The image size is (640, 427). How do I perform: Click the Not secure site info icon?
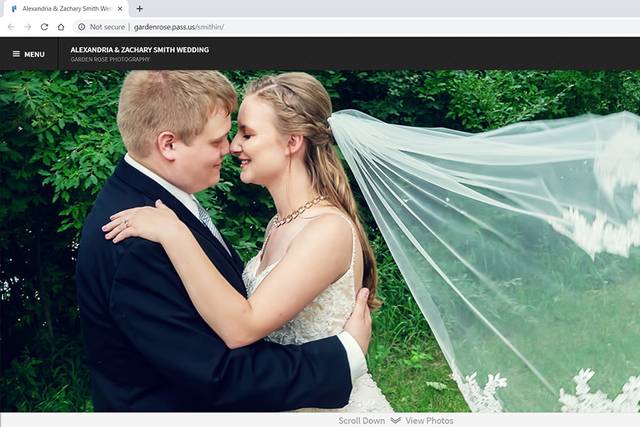point(82,27)
